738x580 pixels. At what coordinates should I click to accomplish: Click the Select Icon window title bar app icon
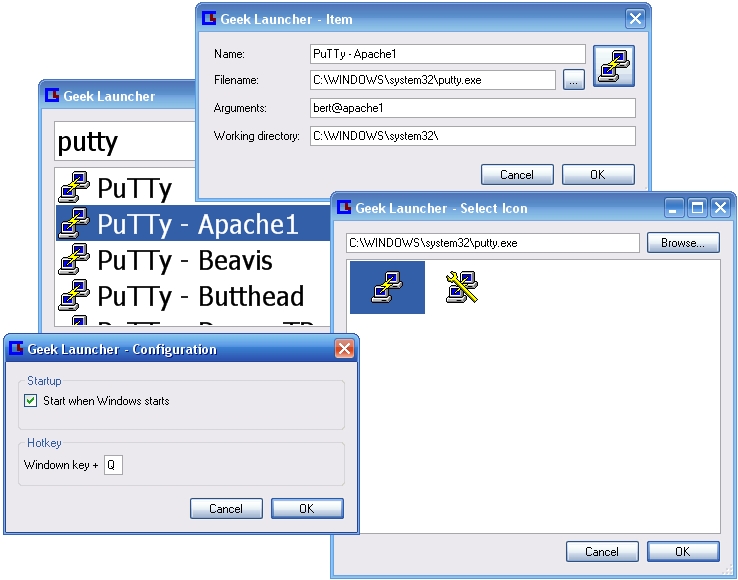coord(344,207)
